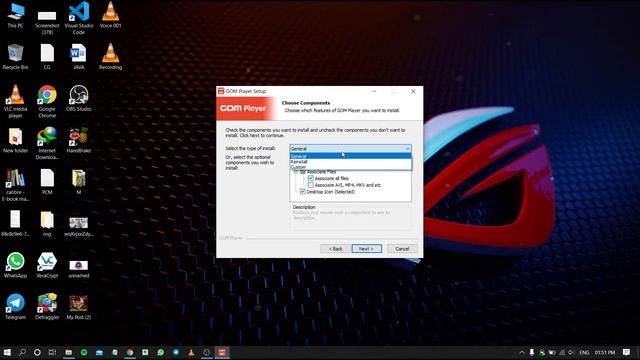The width and height of the screenshot is (640, 360).
Task: Open VLC cone icon on taskbar
Action: coord(191,352)
